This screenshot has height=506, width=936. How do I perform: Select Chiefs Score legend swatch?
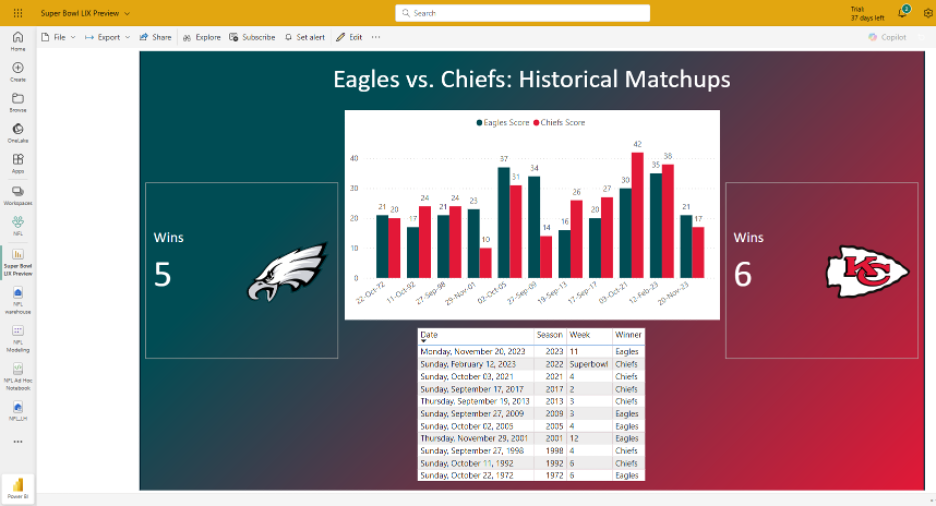536,123
